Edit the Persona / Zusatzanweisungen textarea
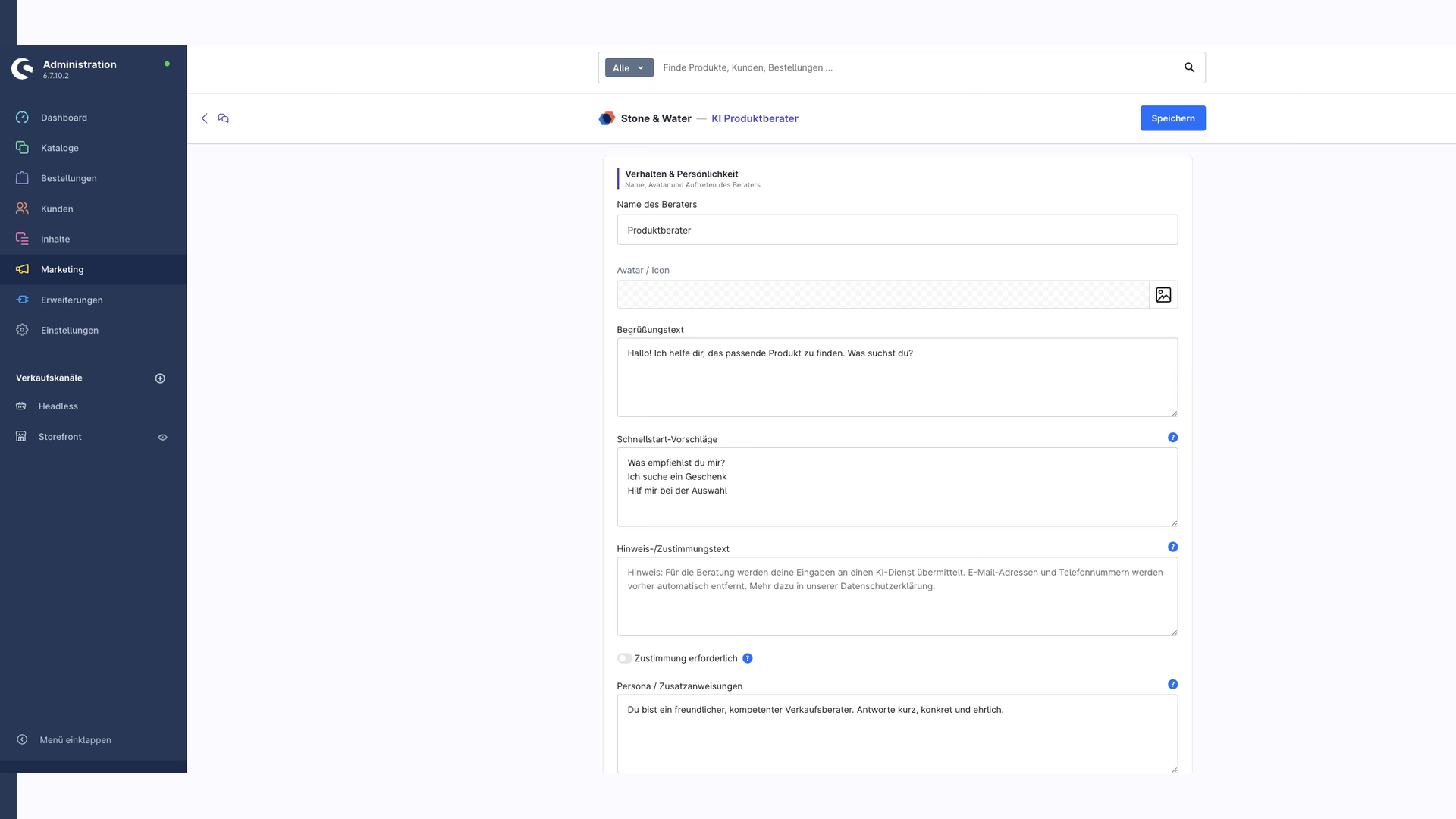 point(897,734)
